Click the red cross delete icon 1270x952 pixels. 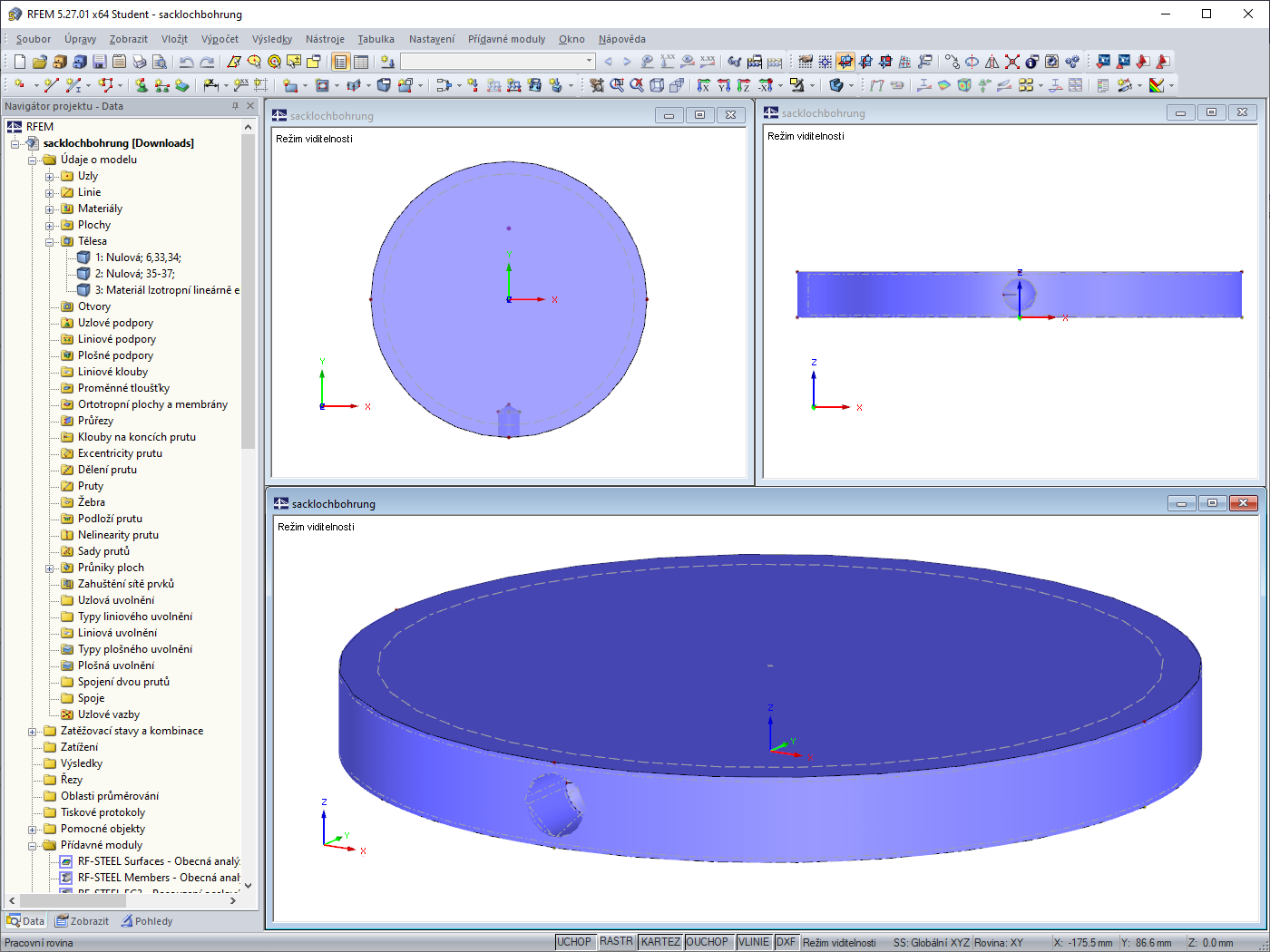[x=1011, y=62]
